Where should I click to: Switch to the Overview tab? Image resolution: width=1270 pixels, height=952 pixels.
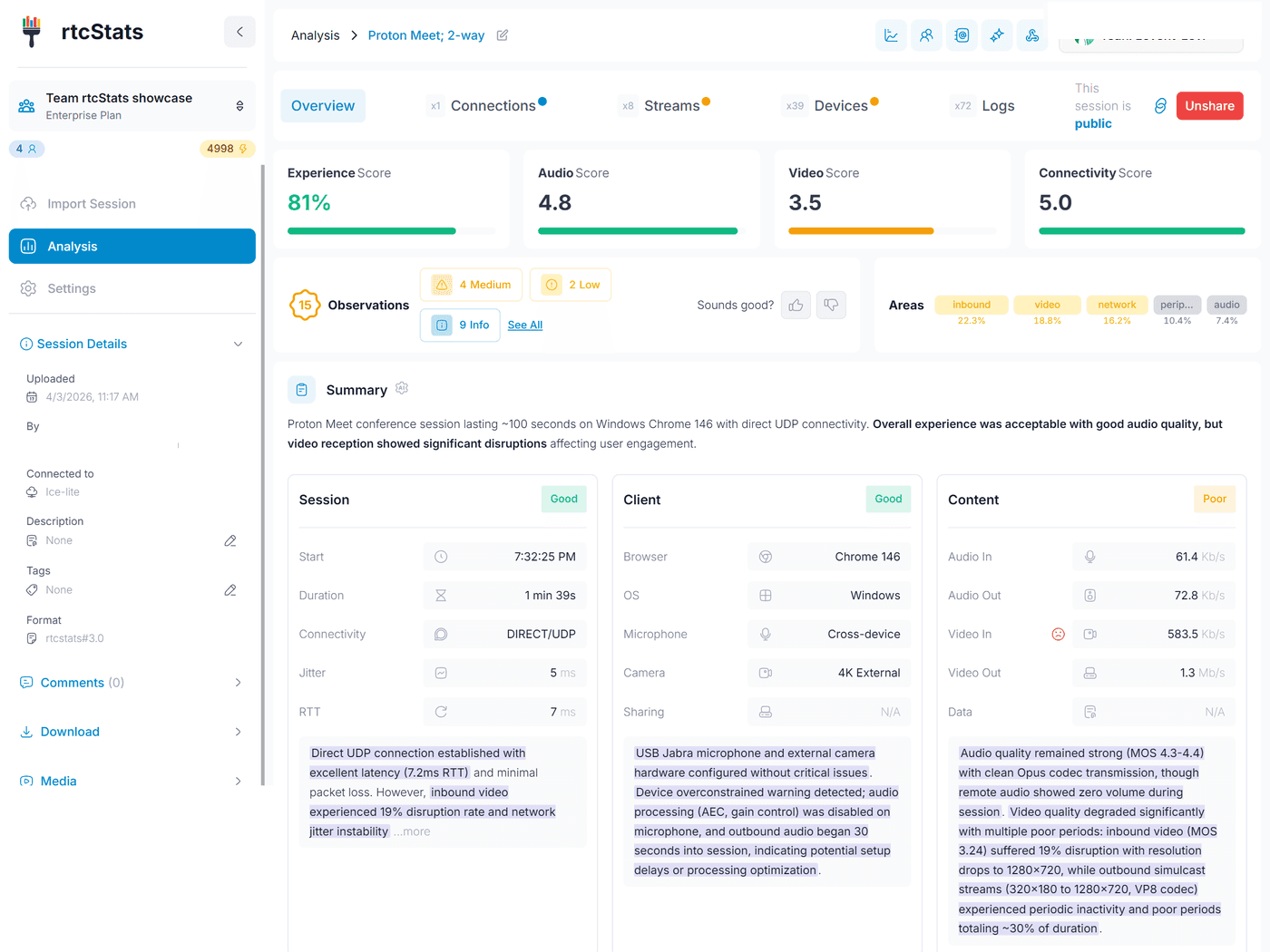point(323,106)
